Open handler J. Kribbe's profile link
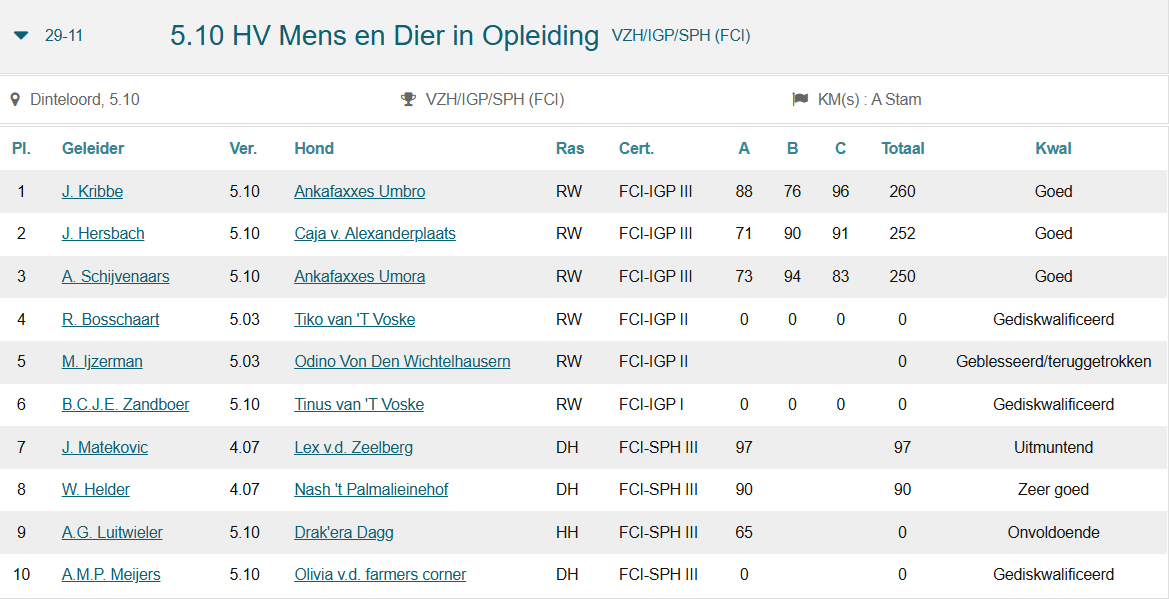The image size is (1169, 611). [92, 192]
